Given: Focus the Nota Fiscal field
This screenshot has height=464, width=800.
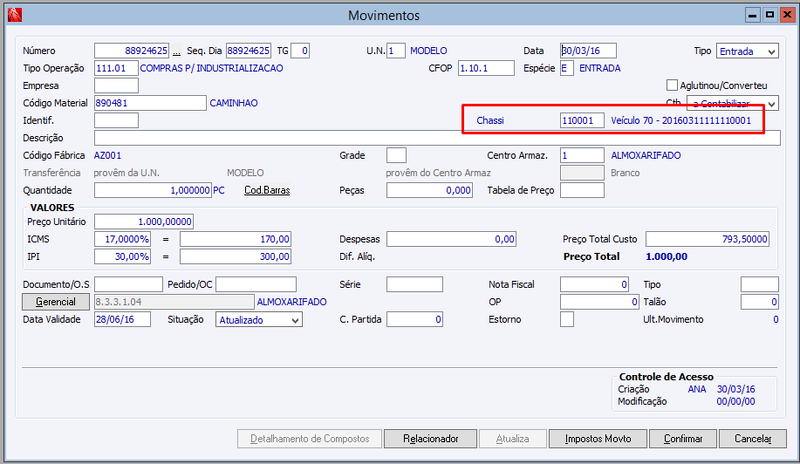Looking at the screenshot, I should (594, 284).
